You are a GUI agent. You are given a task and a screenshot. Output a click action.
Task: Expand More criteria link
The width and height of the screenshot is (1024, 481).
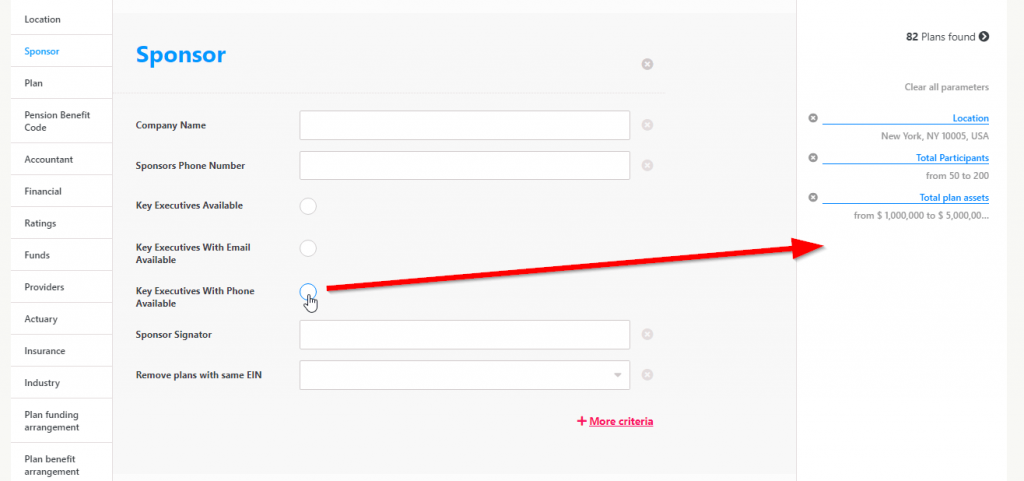615,421
